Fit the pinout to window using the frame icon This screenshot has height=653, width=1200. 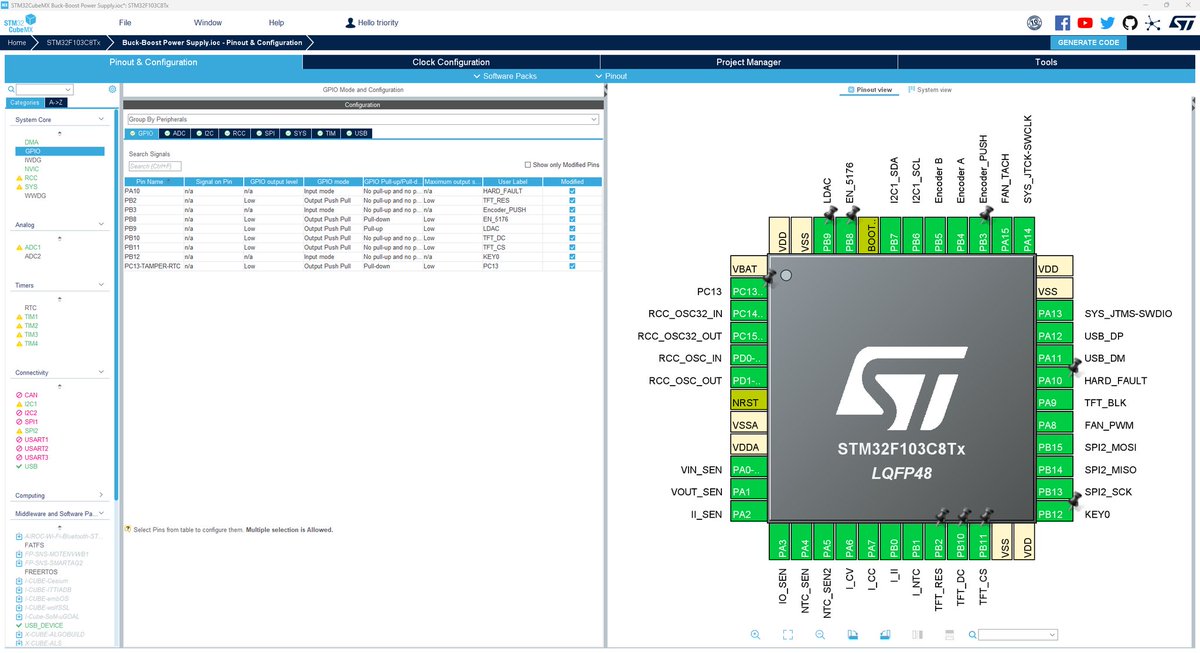(787, 634)
